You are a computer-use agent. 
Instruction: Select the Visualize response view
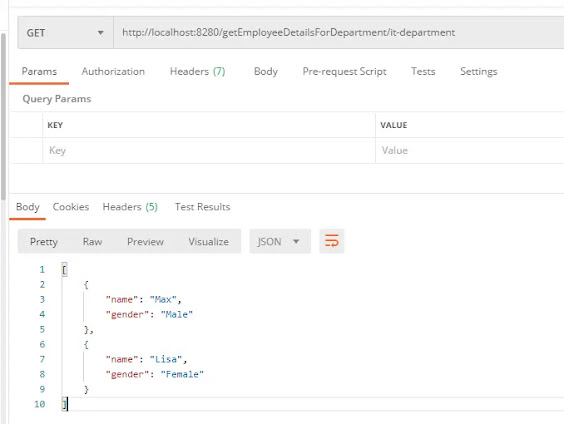click(x=209, y=241)
